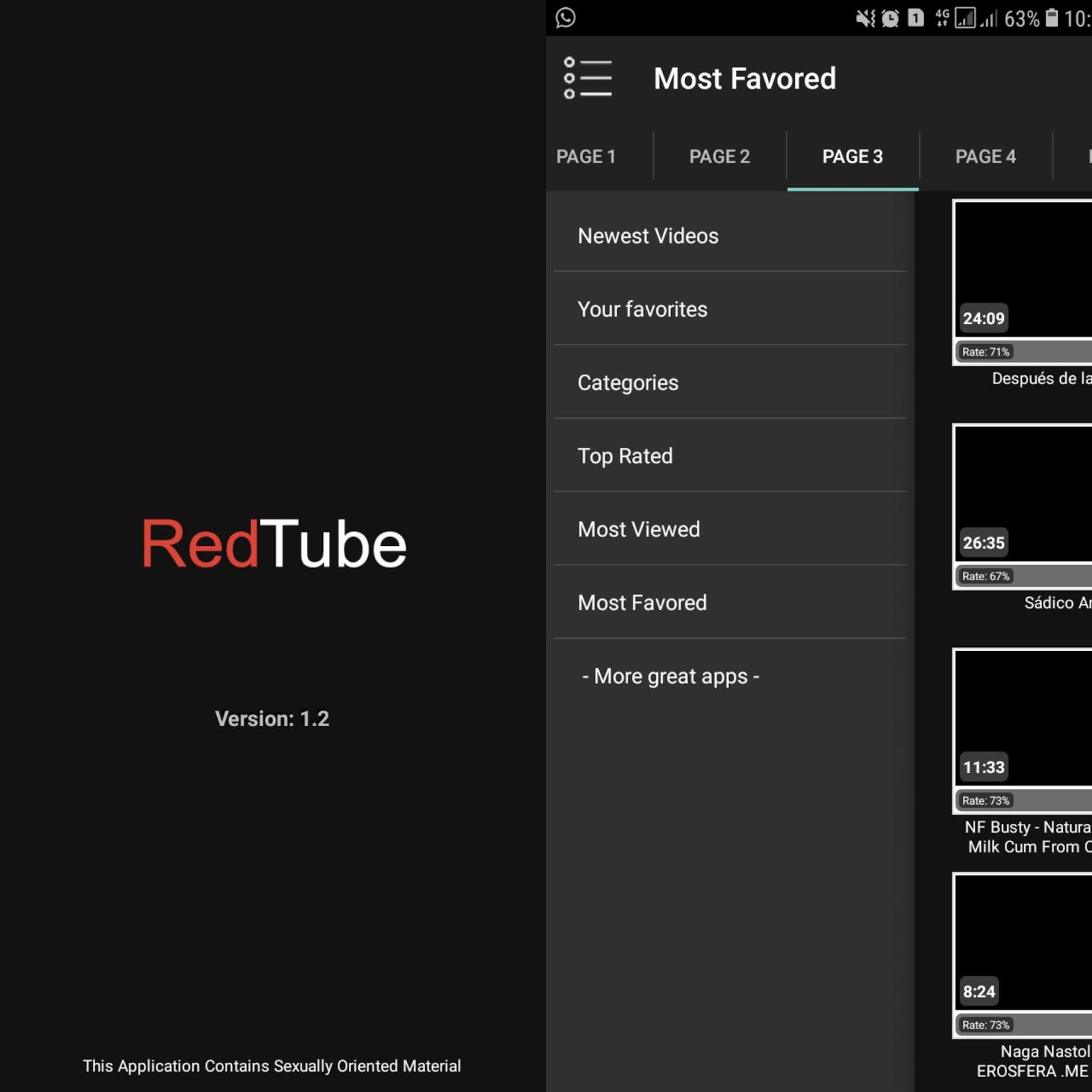
Task: Open the navigation drawer menu icon
Action: [588, 78]
